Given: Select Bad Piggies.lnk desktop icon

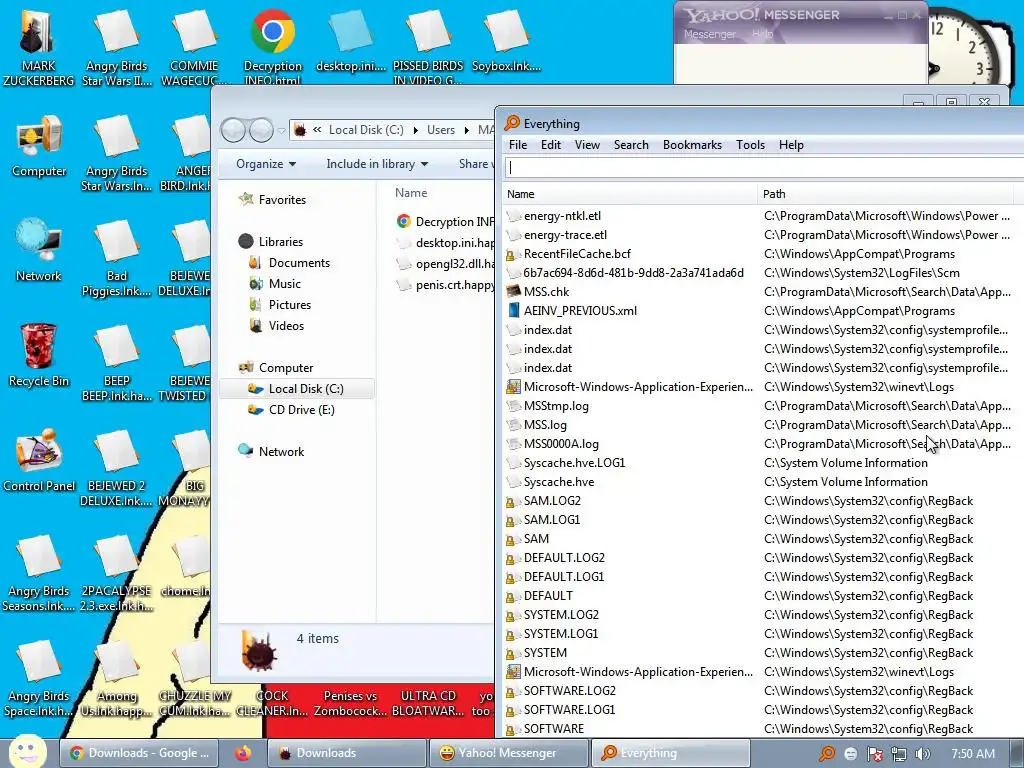Looking at the screenshot, I should pyautogui.click(x=117, y=258).
